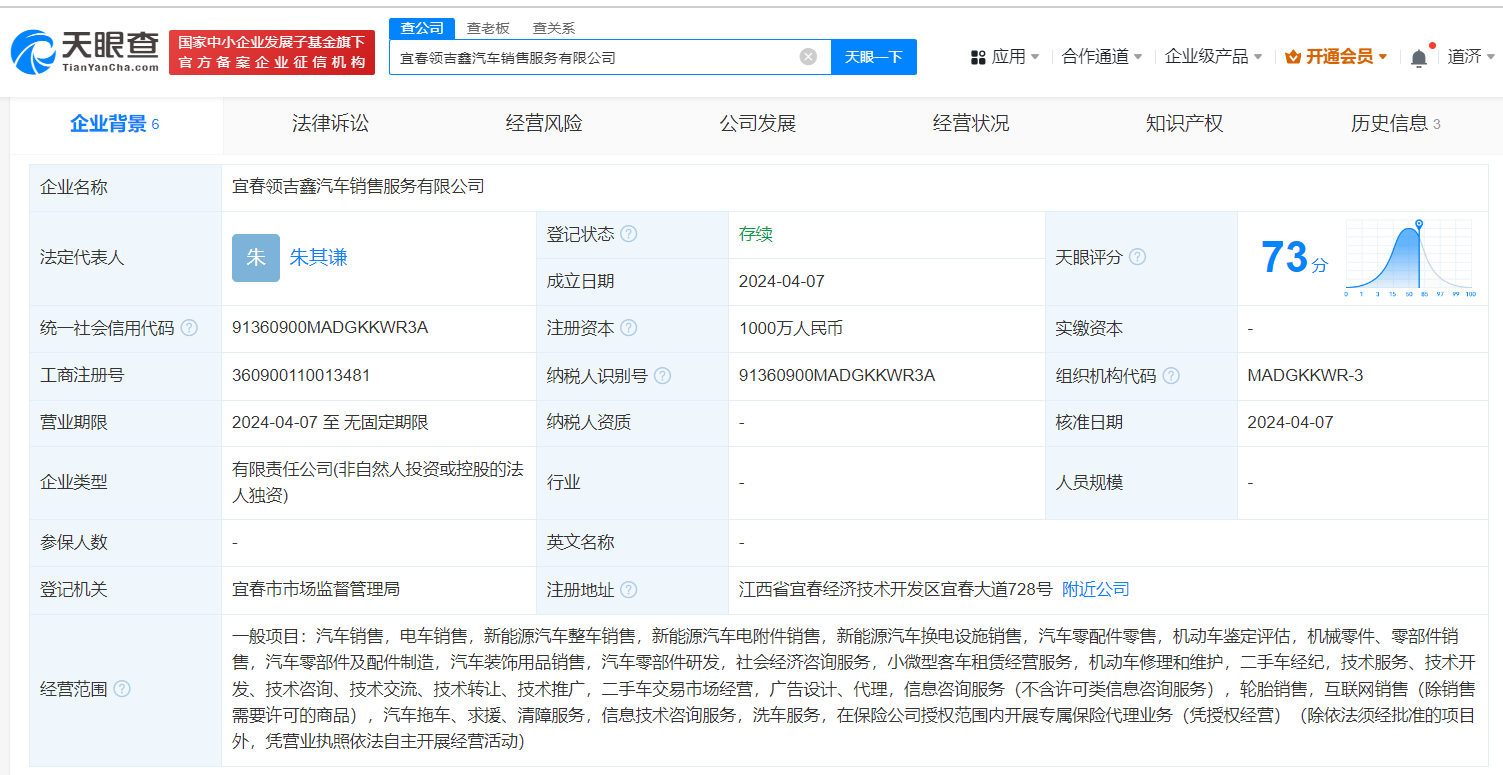Click the help icon beside 纳税人识别号
1503x775 pixels.
click(662, 376)
